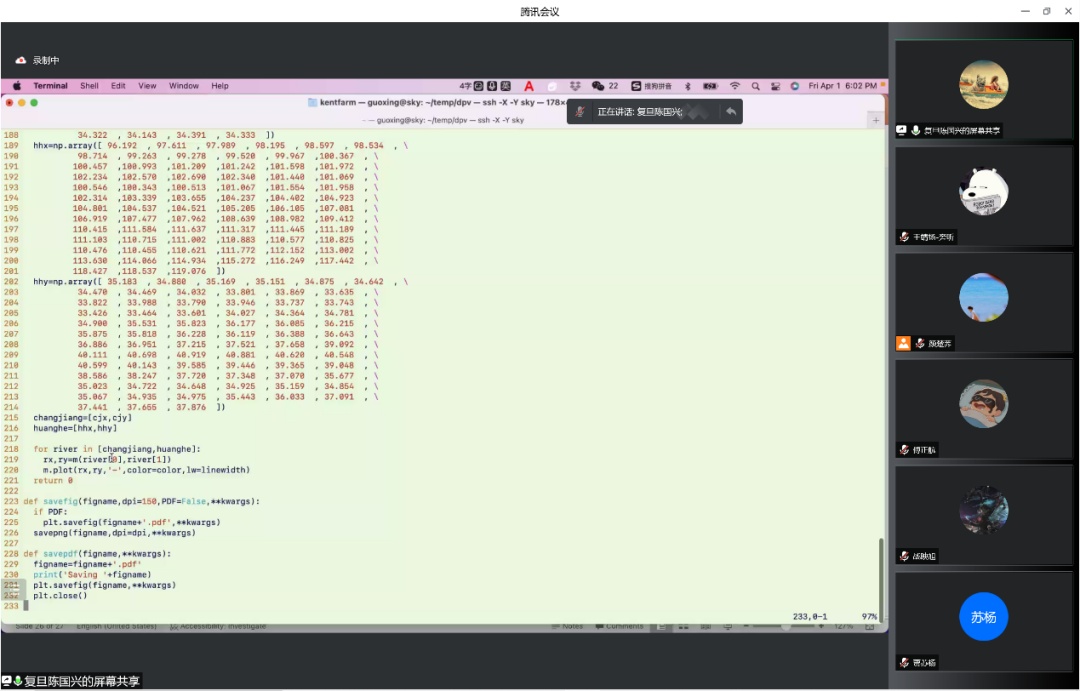Click the red Adobe icon in menu bar

pos(529,86)
